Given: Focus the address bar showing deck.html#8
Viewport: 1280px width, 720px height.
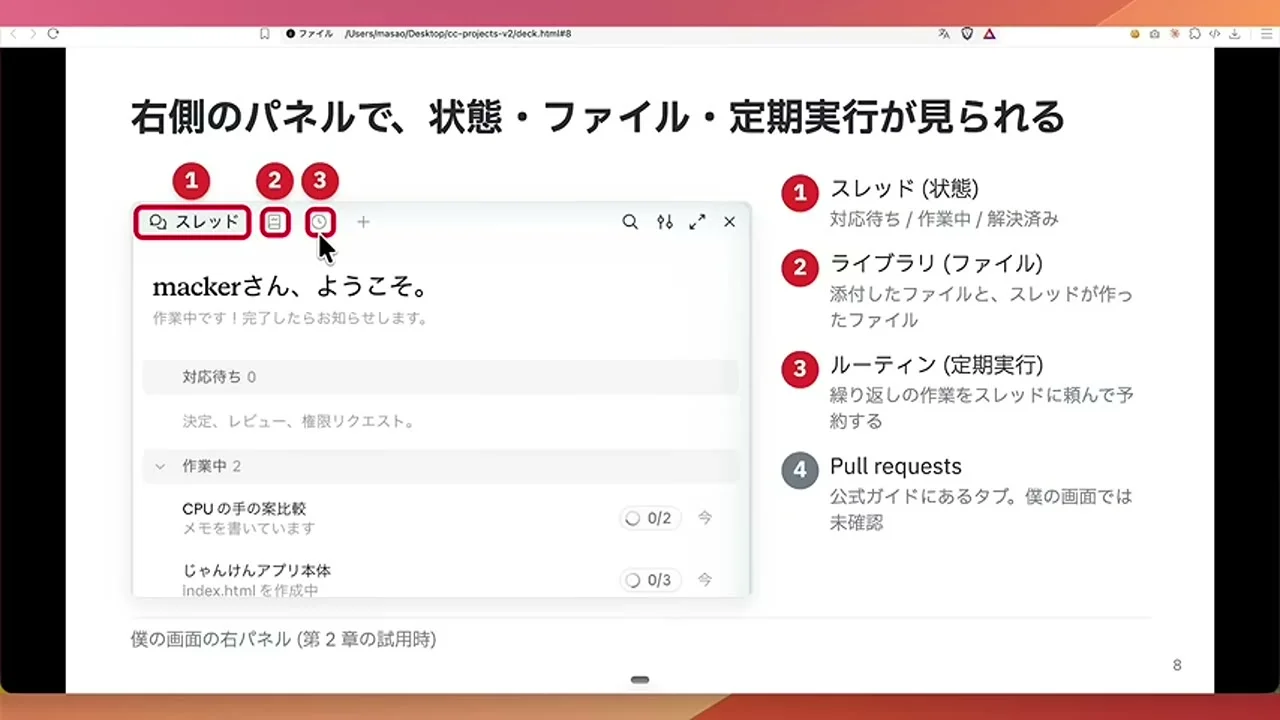Looking at the screenshot, I should (458, 34).
